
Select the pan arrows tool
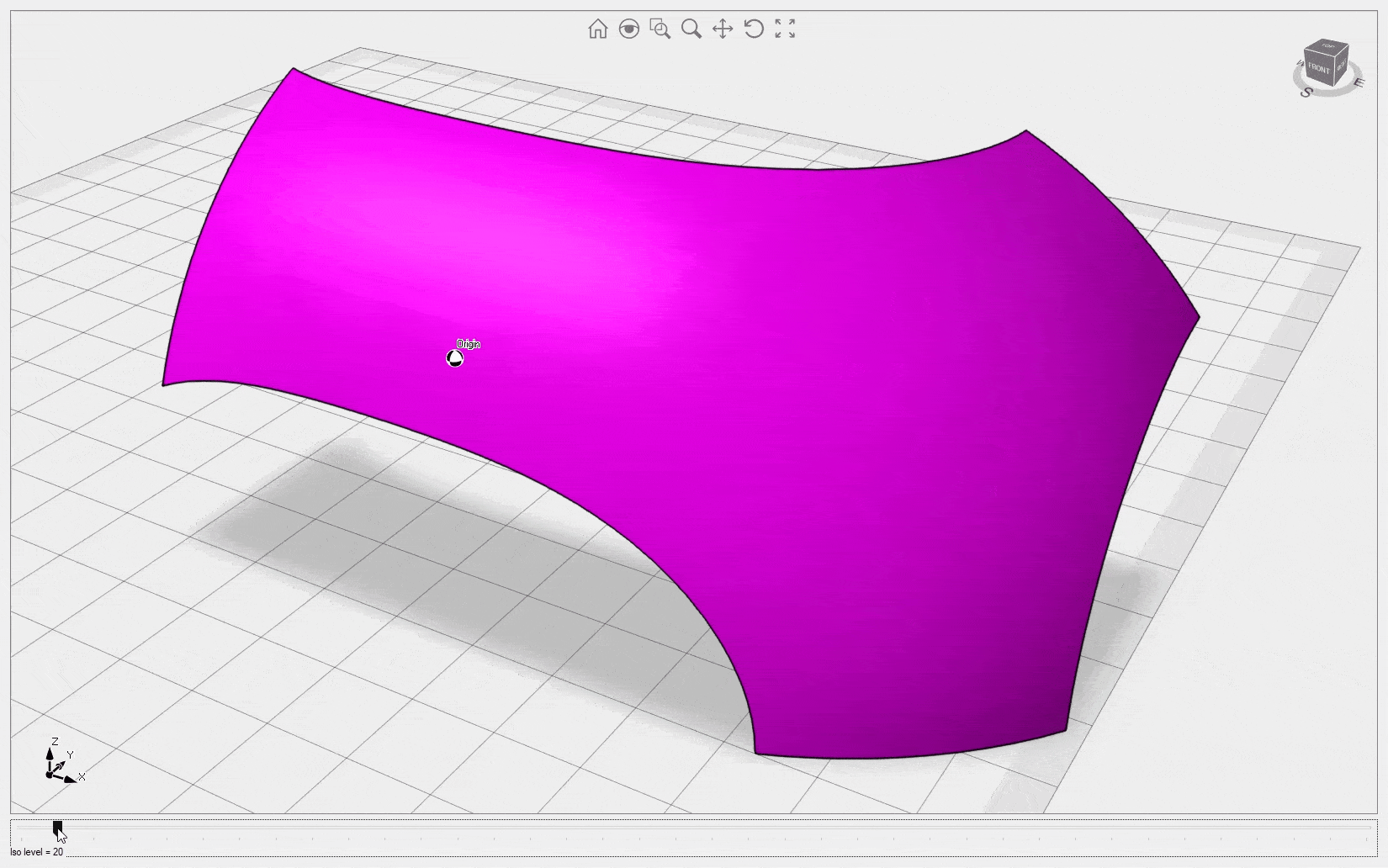click(x=723, y=29)
